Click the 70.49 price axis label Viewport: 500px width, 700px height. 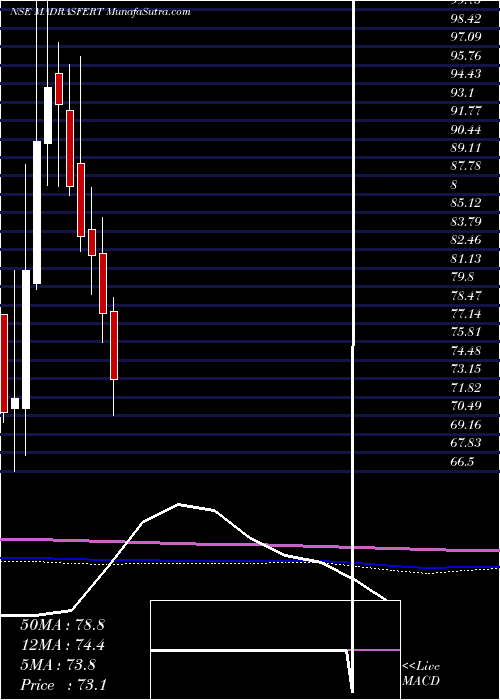click(x=466, y=406)
